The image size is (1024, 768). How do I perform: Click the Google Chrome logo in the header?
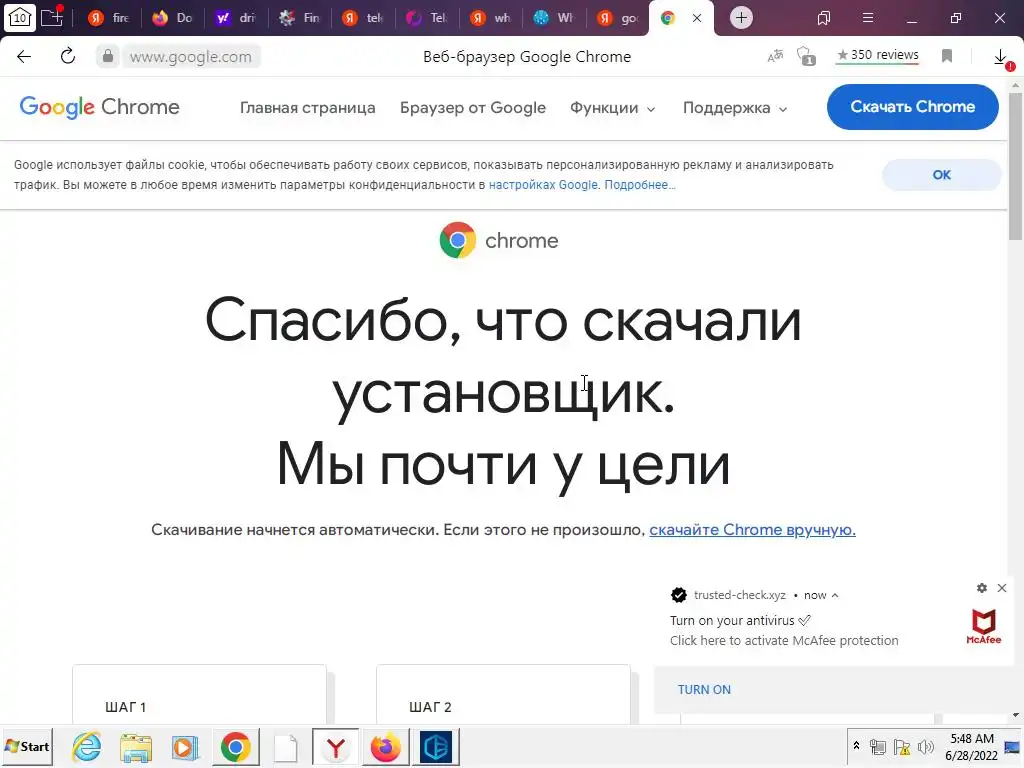tap(99, 106)
